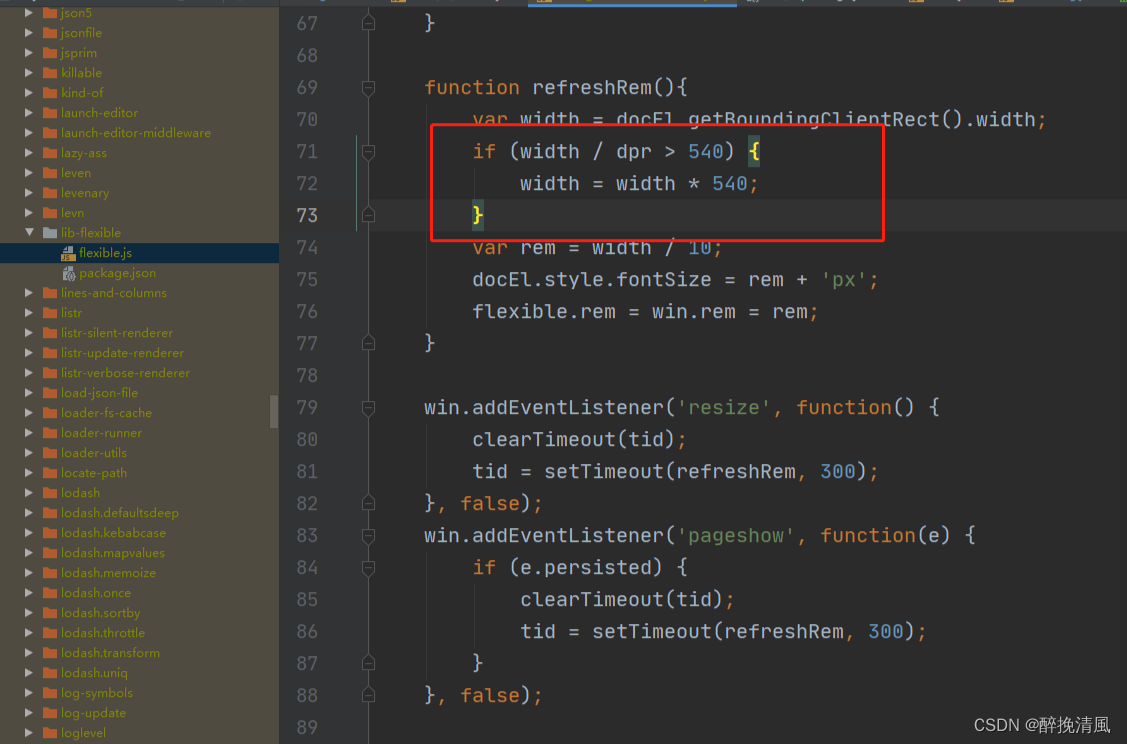Click the fold marker beside line 71
Viewport: 1127px width, 744px height.
368,151
